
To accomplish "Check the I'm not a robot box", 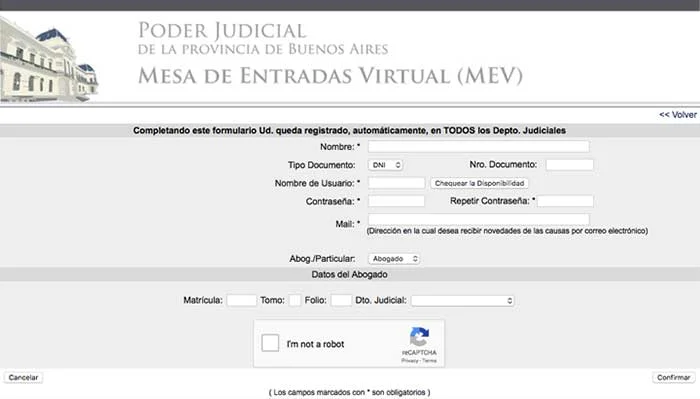I will pos(270,343).
